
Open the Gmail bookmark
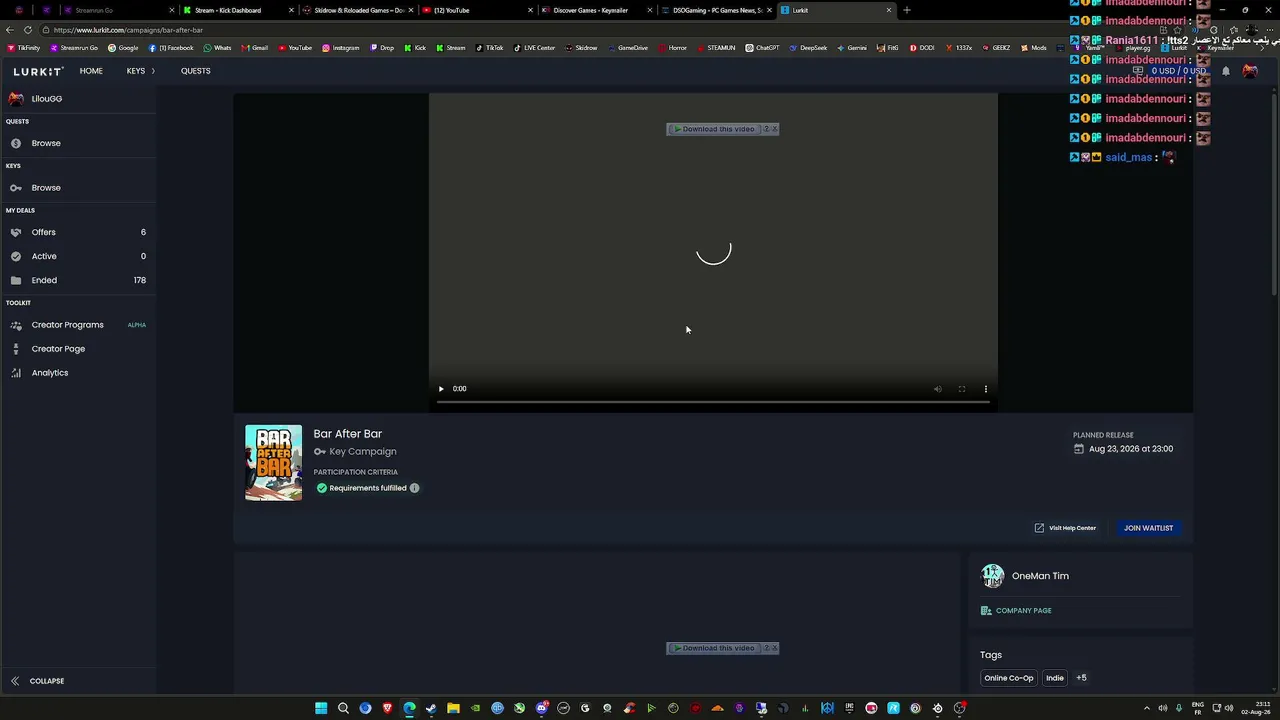pyautogui.click(x=254, y=48)
